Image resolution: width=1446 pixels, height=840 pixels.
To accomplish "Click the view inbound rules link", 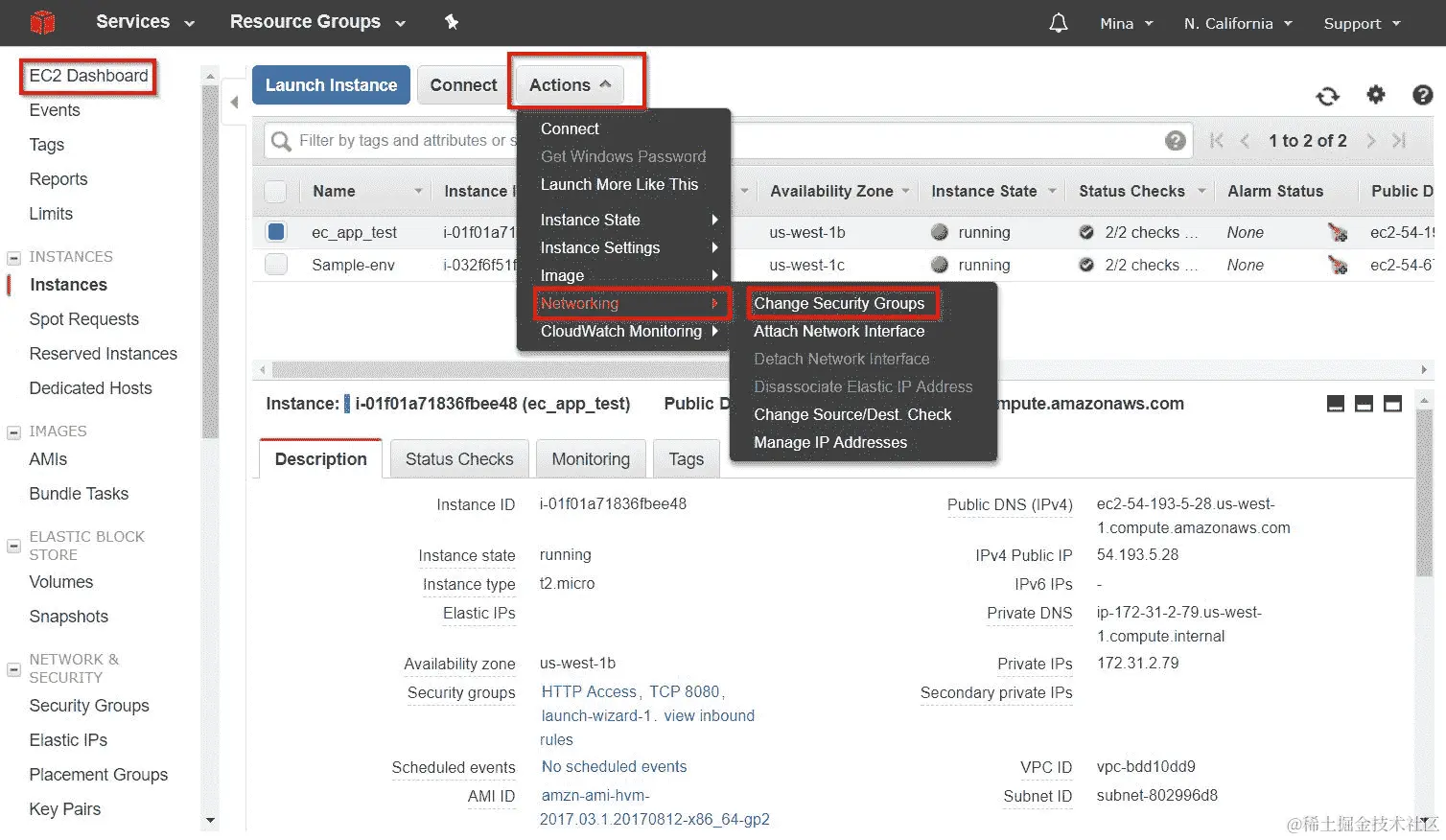I will pos(648,729).
